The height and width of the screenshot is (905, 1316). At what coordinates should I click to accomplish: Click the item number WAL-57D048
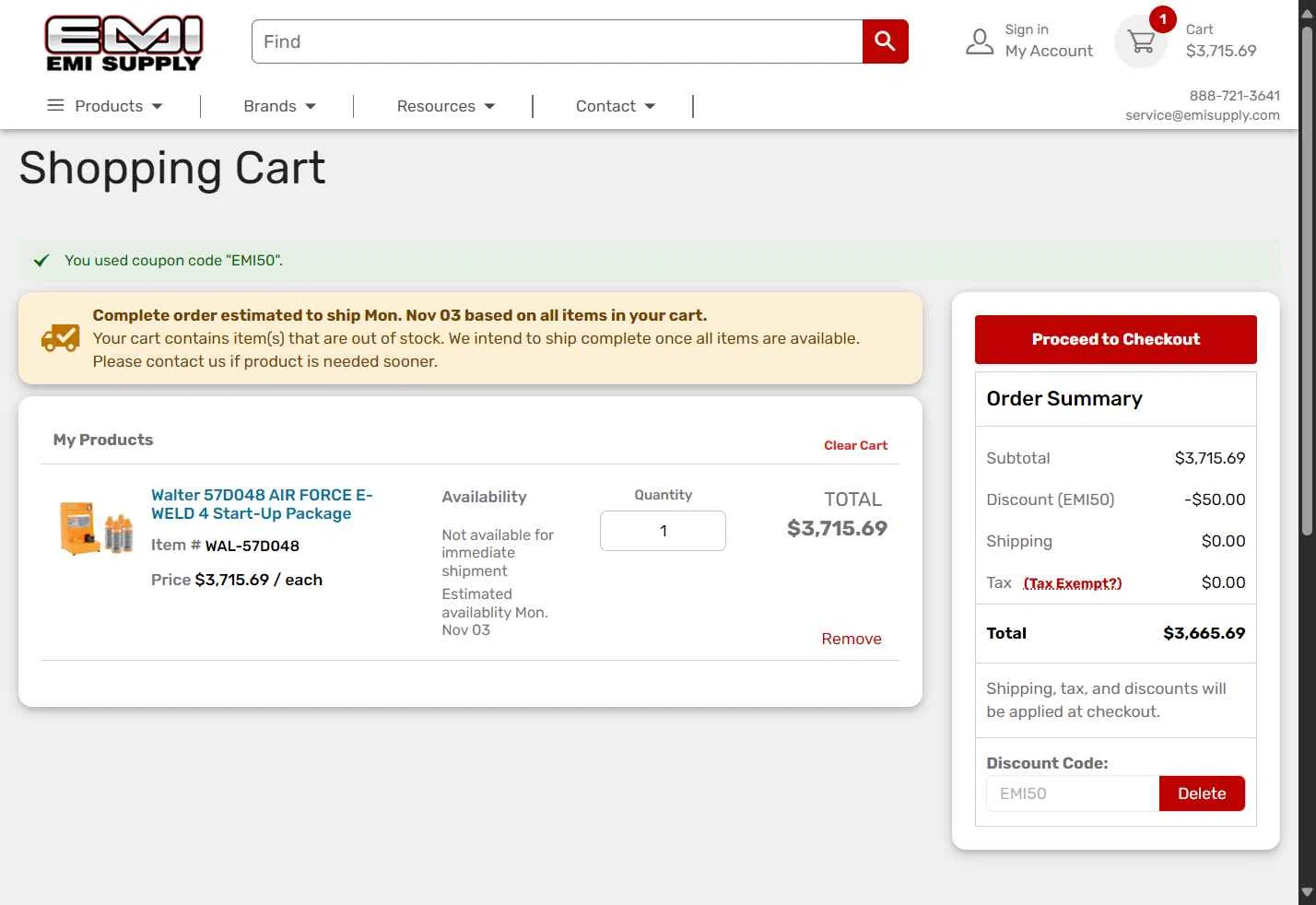pos(252,546)
